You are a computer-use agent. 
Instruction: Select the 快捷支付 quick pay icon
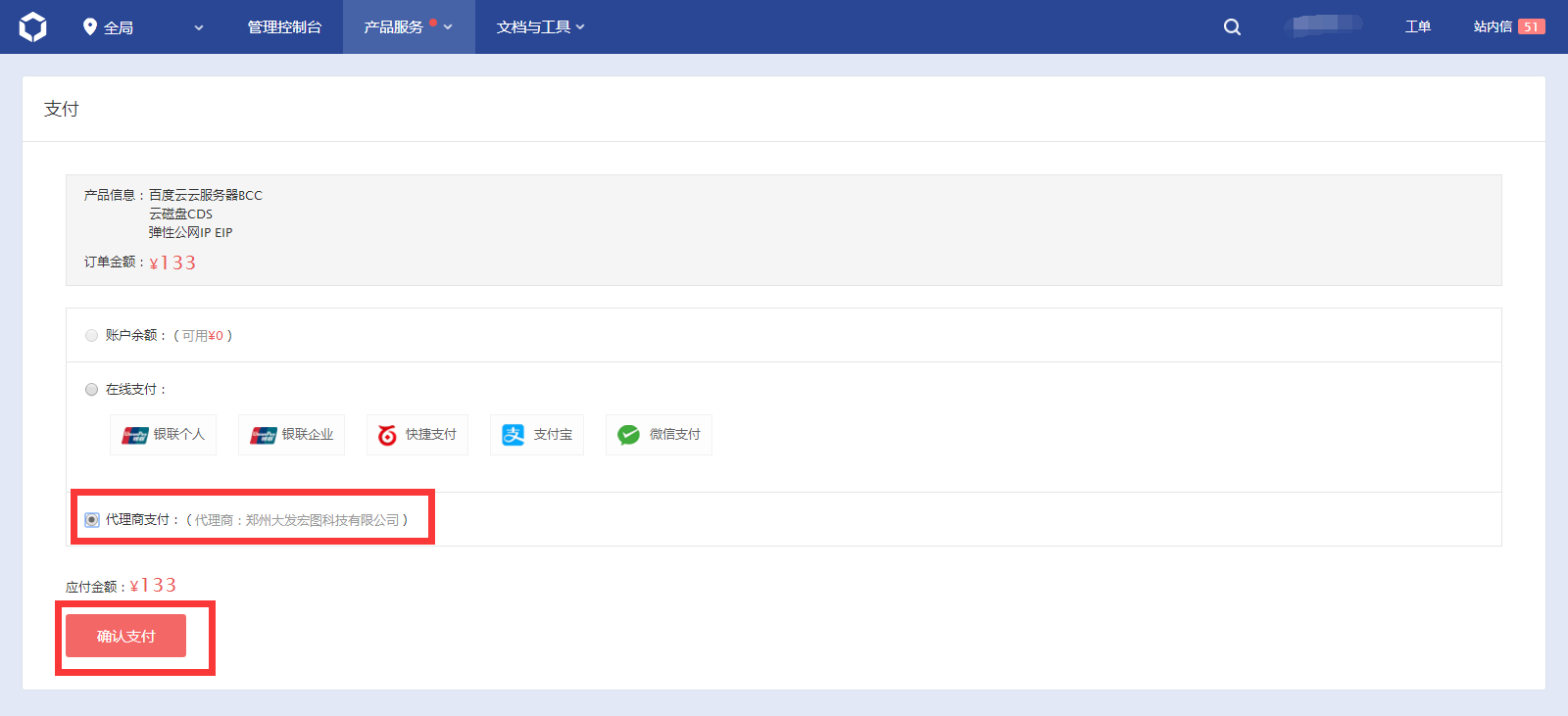[x=388, y=435]
